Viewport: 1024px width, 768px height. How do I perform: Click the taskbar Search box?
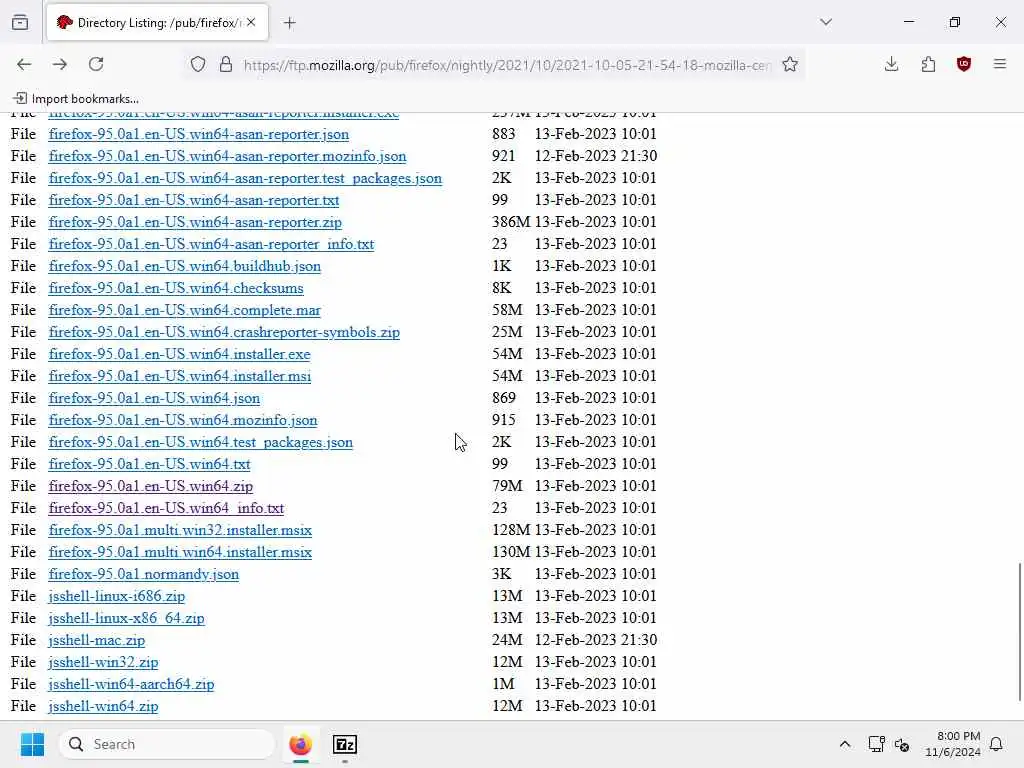167,744
